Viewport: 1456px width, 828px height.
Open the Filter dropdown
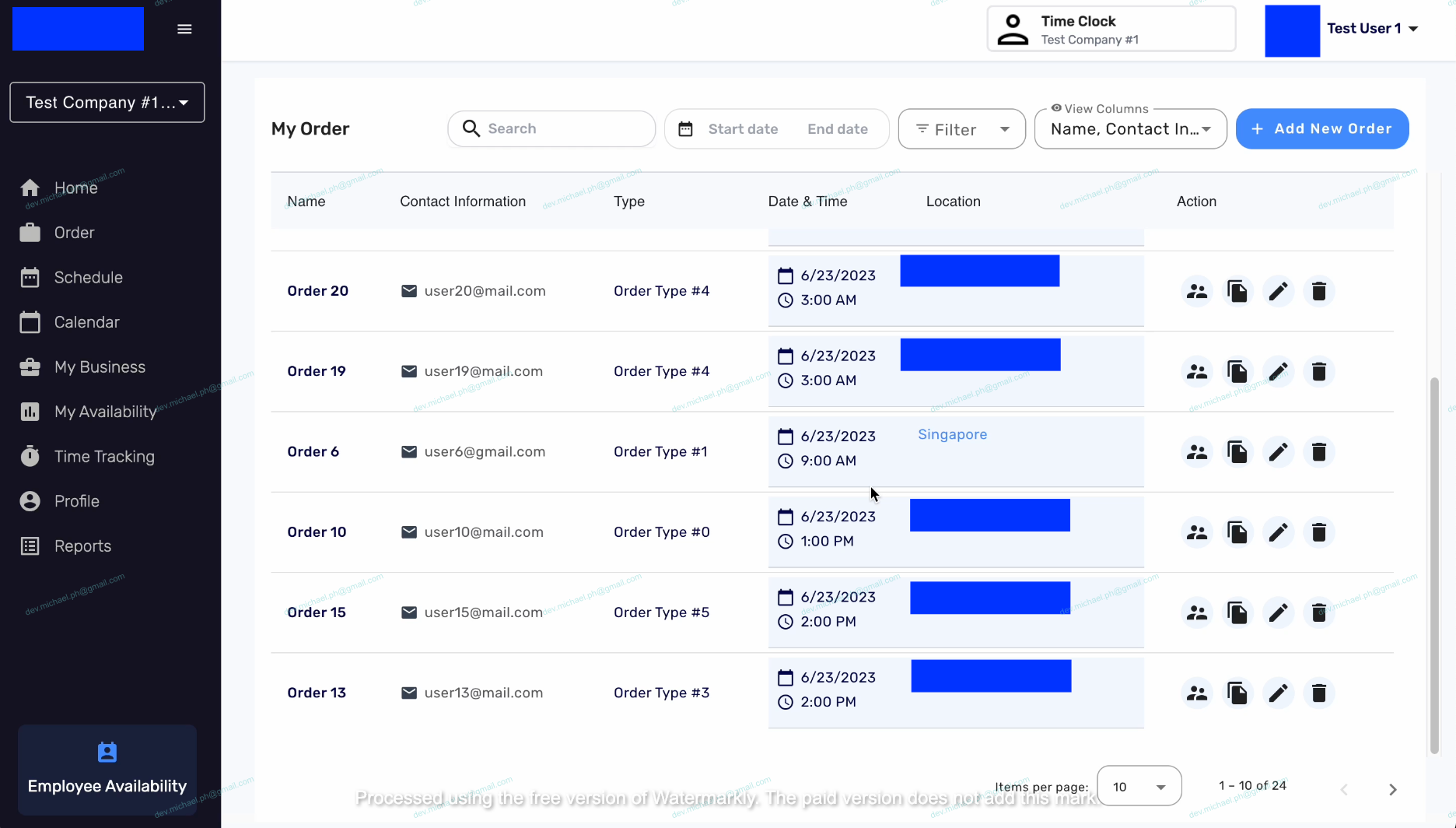(961, 129)
